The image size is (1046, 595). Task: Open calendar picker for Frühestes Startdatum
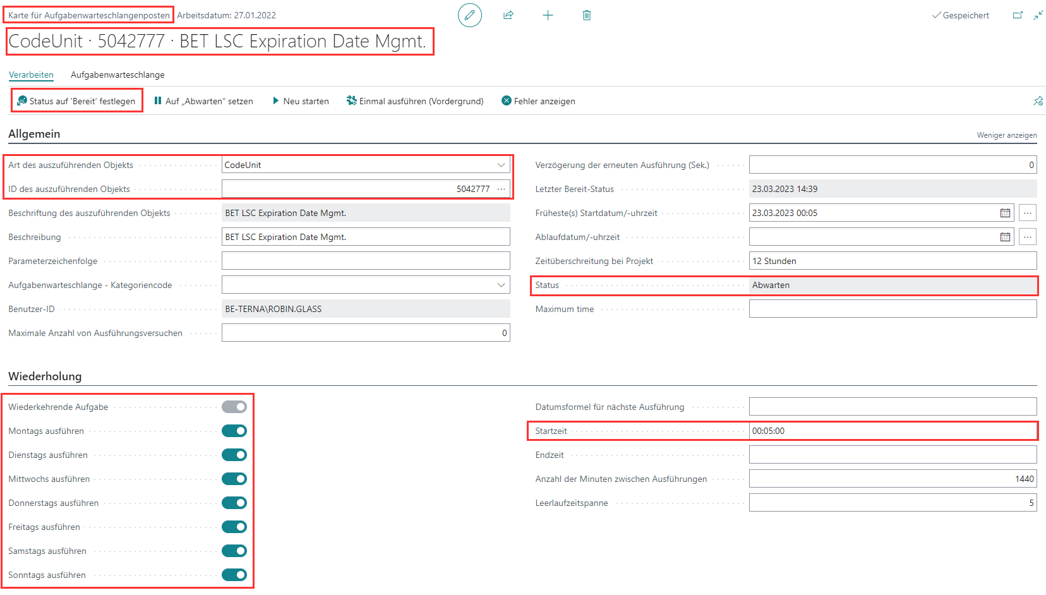(1005, 213)
